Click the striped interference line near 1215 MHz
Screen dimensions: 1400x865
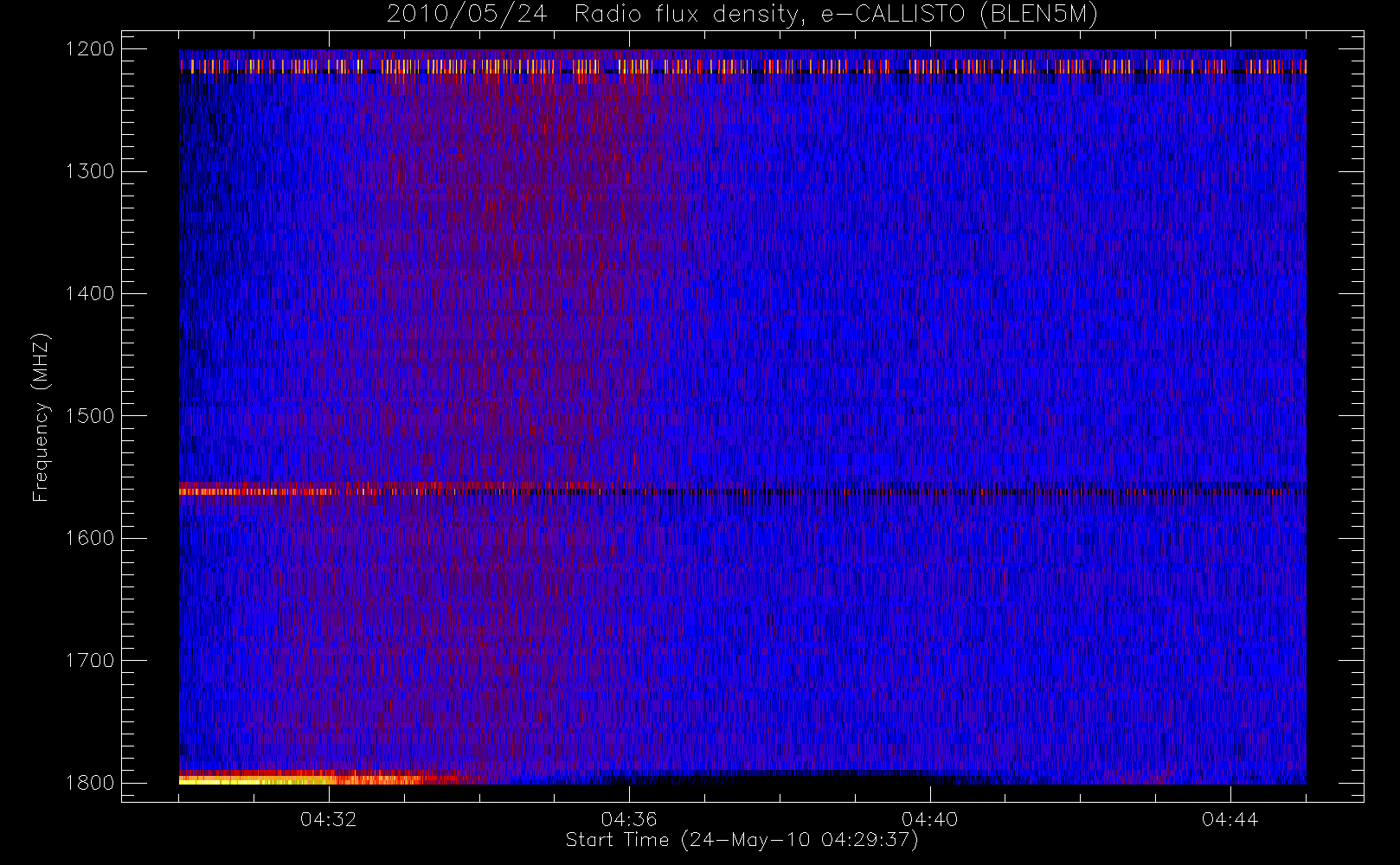point(742,67)
